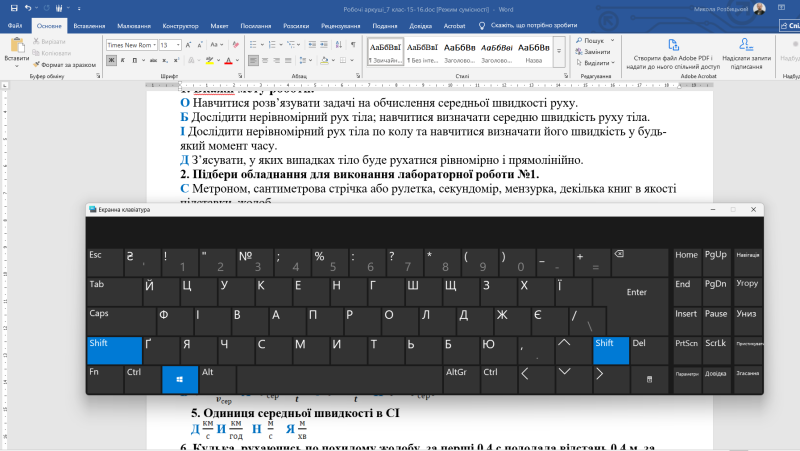
Task: Click the Save icon in the quick access toolbar
Action: click(14, 8)
